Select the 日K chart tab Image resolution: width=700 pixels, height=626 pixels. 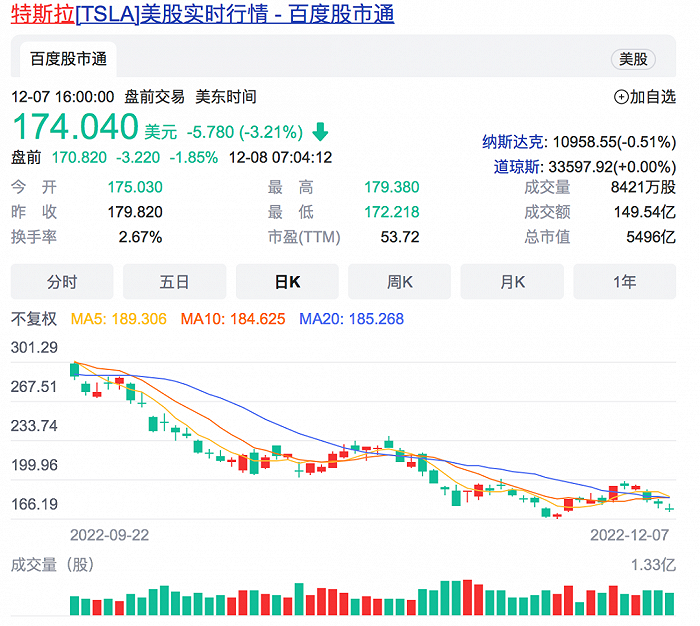[287, 282]
